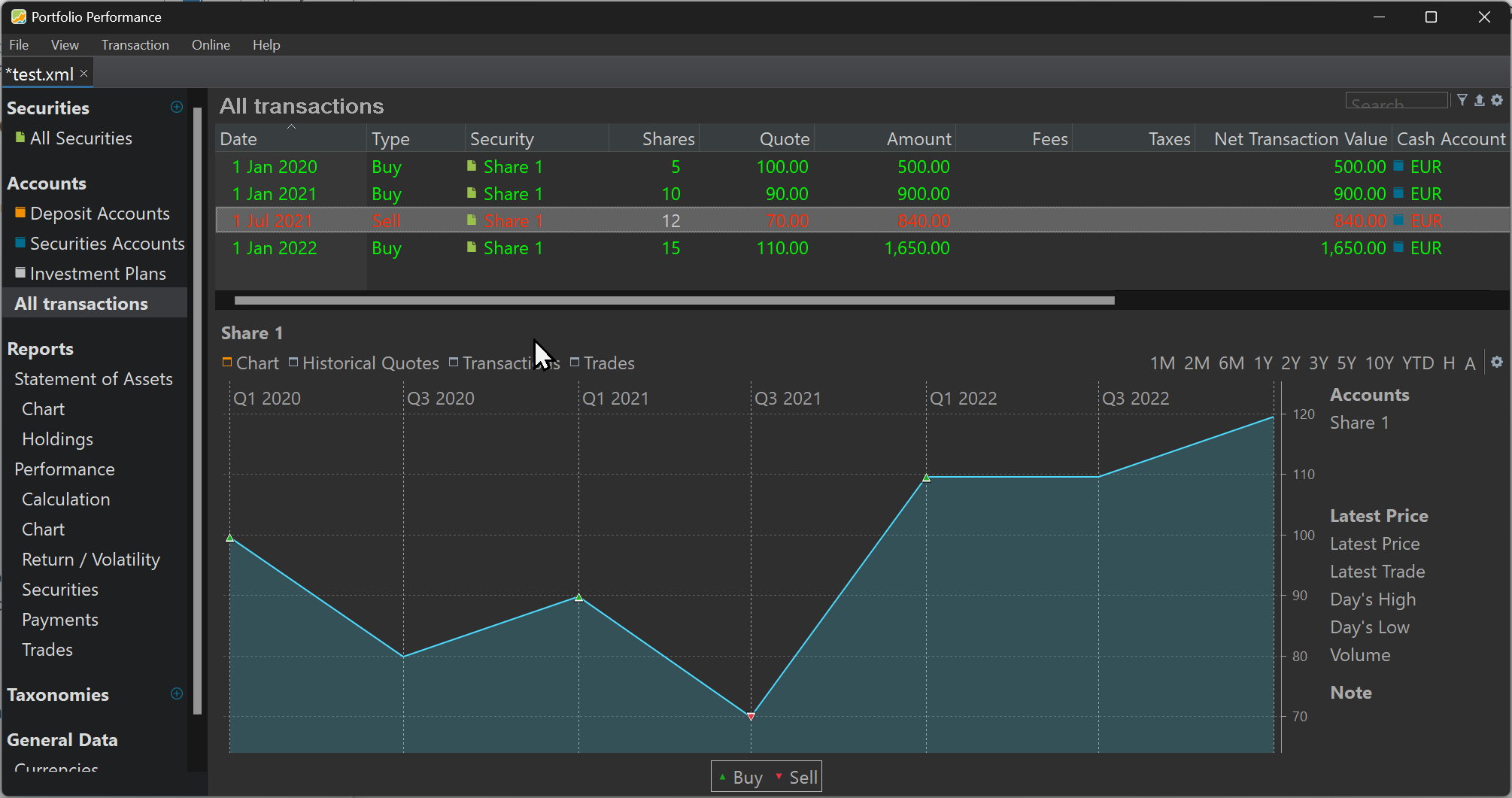Open Investment Plans in sidebar
The width and height of the screenshot is (1512, 798).
98,274
